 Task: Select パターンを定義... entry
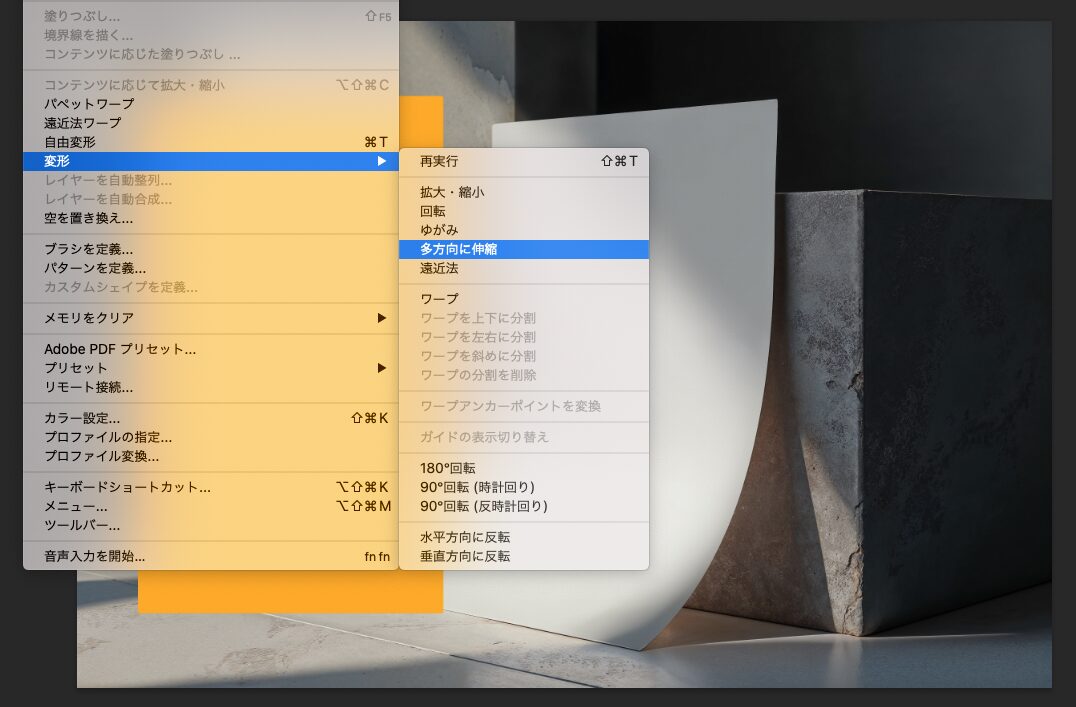point(211,268)
